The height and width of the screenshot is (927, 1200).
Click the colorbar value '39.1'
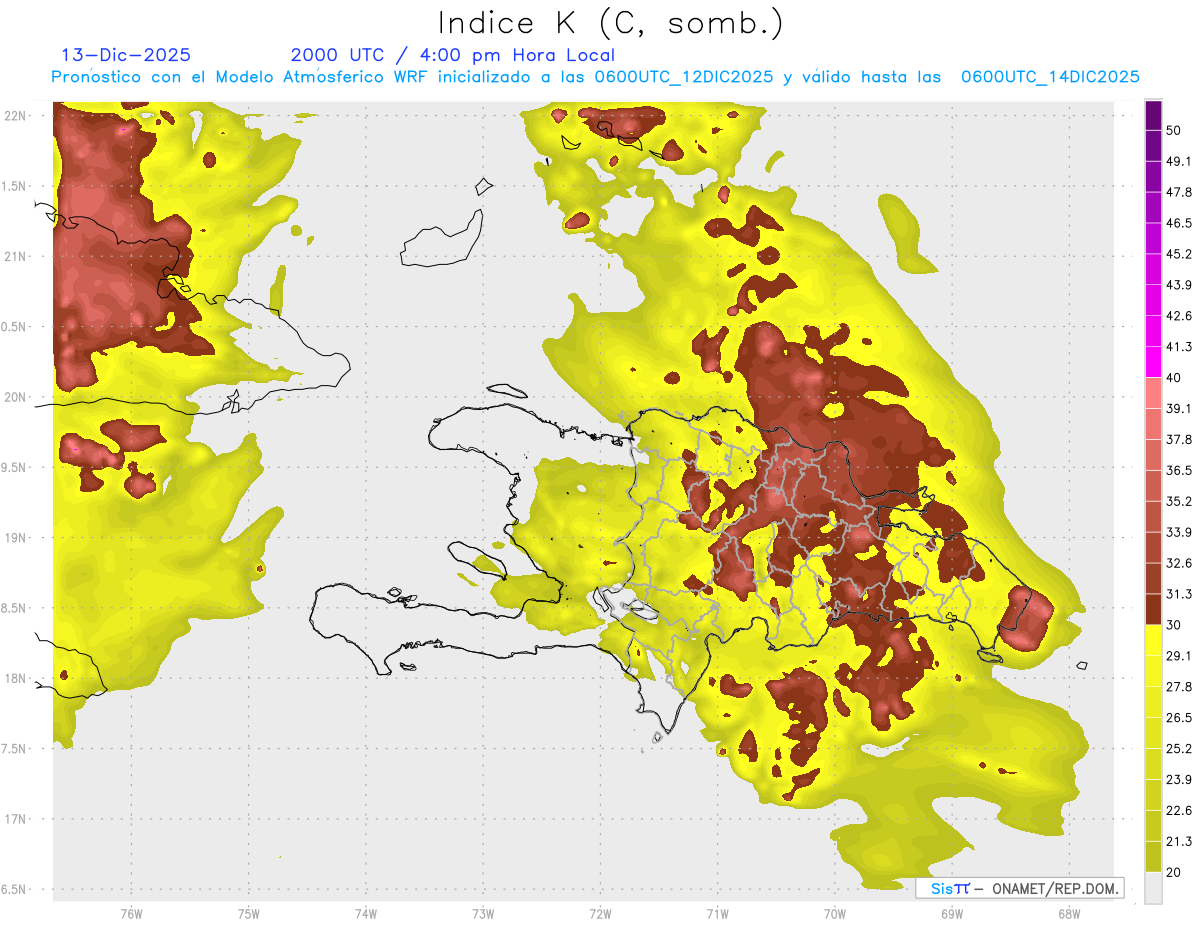(1179, 408)
